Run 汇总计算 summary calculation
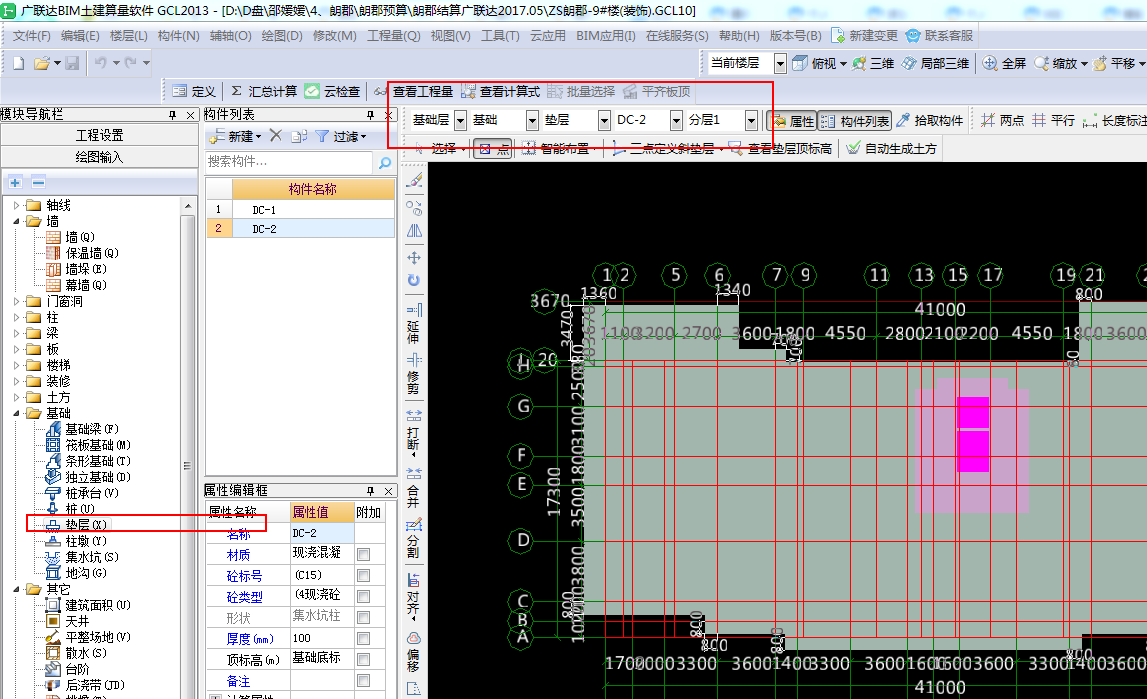The width and height of the screenshot is (1147, 699). pos(263,91)
